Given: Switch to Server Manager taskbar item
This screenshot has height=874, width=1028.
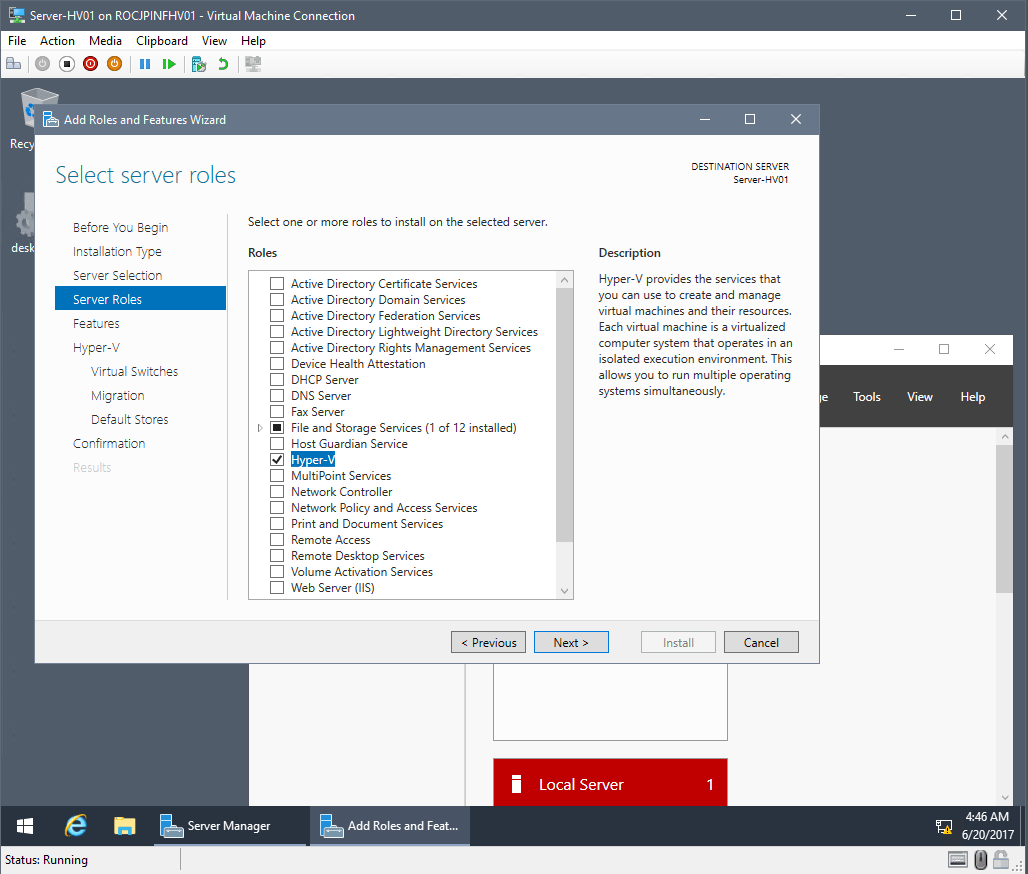Looking at the screenshot, I should (x=229, y=826).
